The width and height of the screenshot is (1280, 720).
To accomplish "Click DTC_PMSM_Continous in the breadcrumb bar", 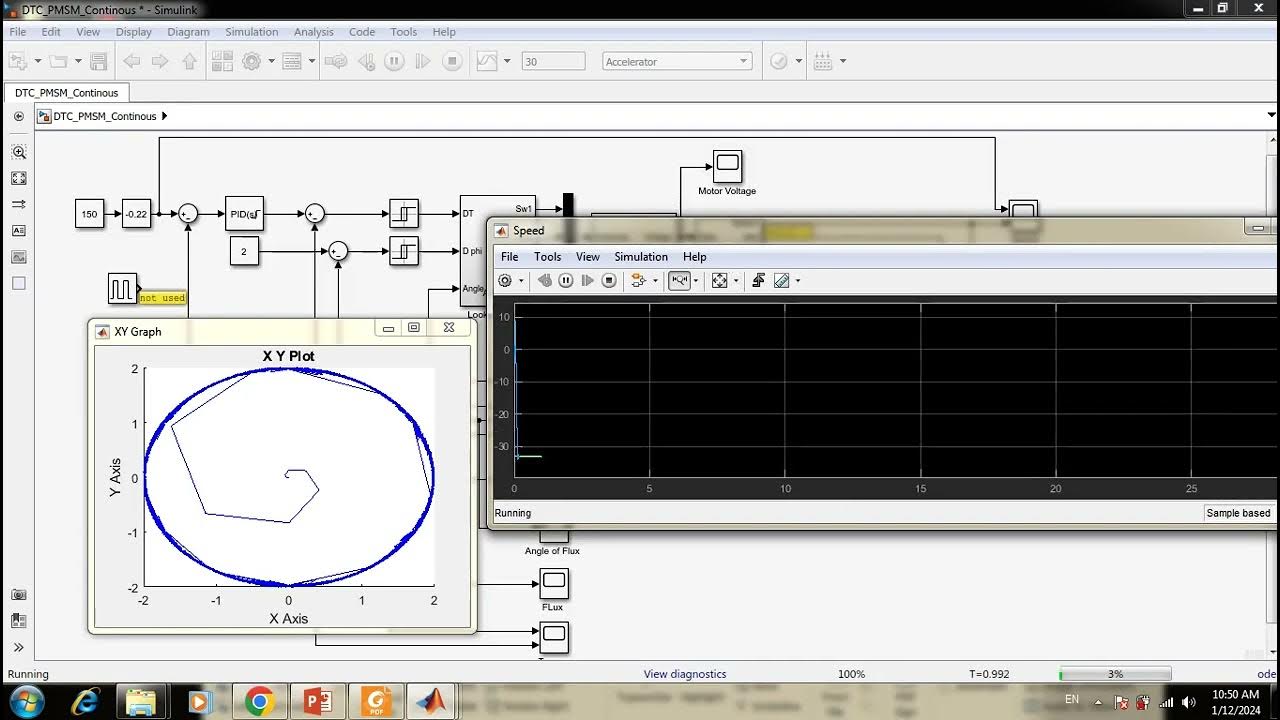I will [104, 116].
